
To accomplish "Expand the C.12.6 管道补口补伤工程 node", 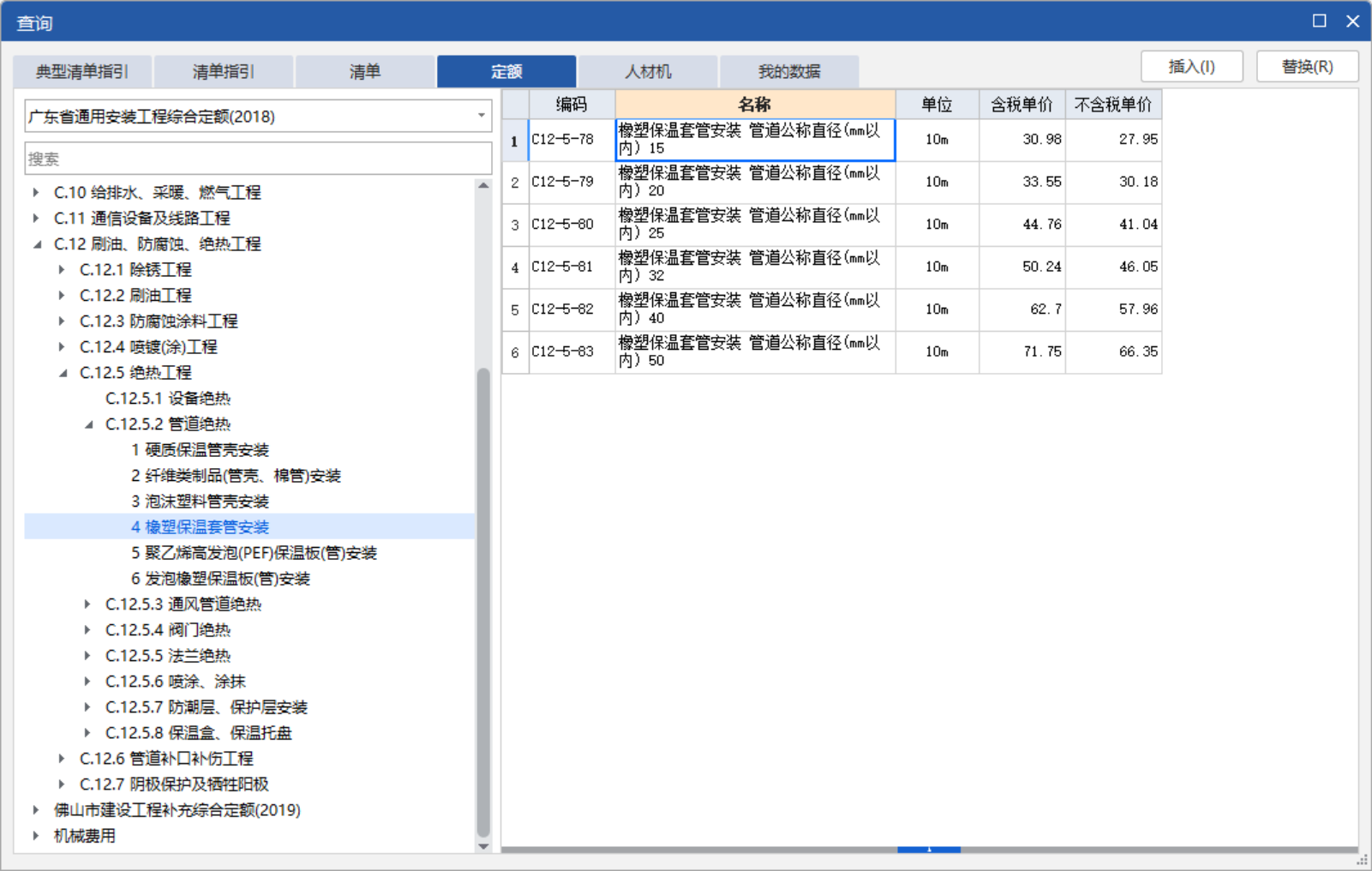I will click(x=62, y=759).
